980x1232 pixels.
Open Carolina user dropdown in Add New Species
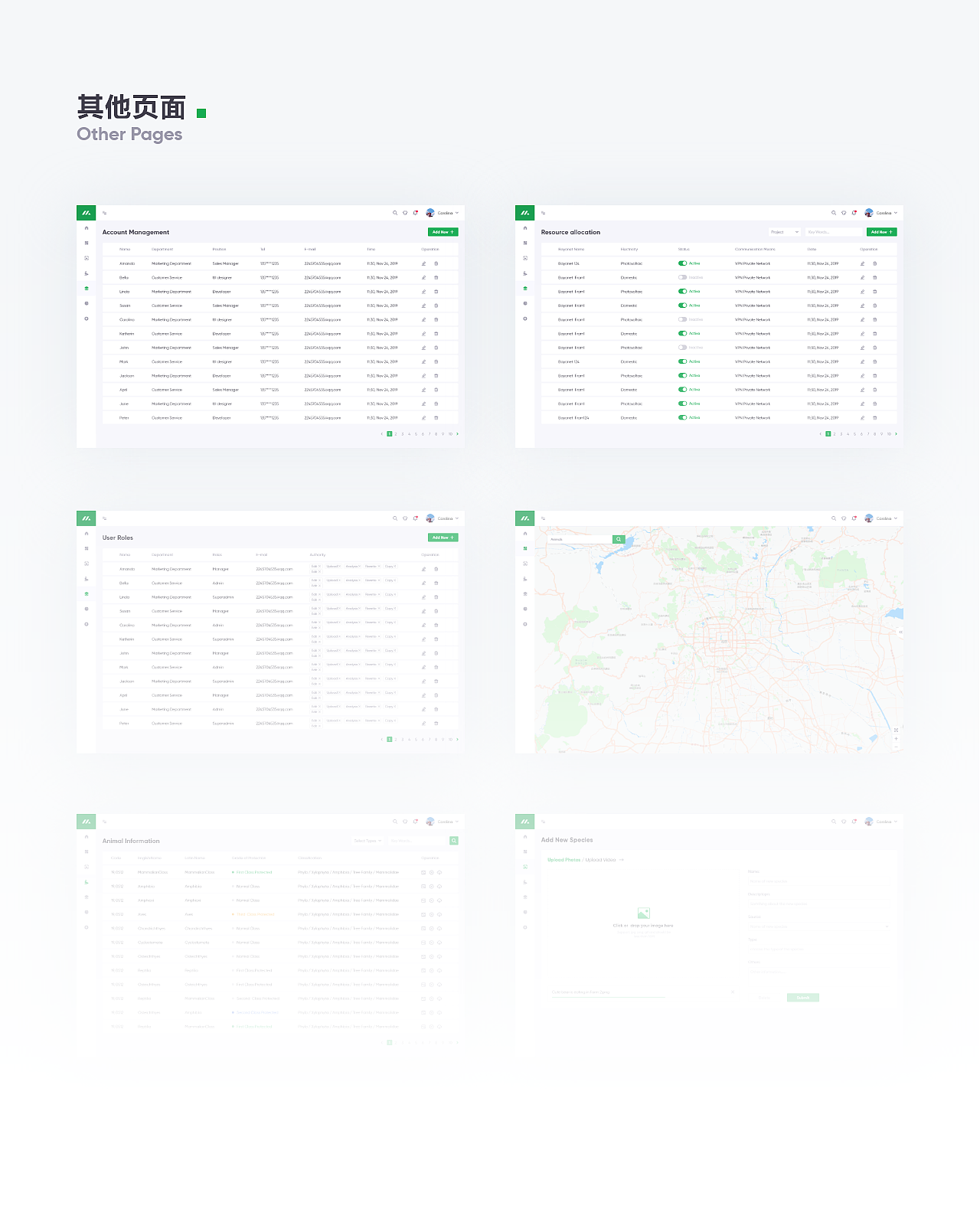(881, 822)
